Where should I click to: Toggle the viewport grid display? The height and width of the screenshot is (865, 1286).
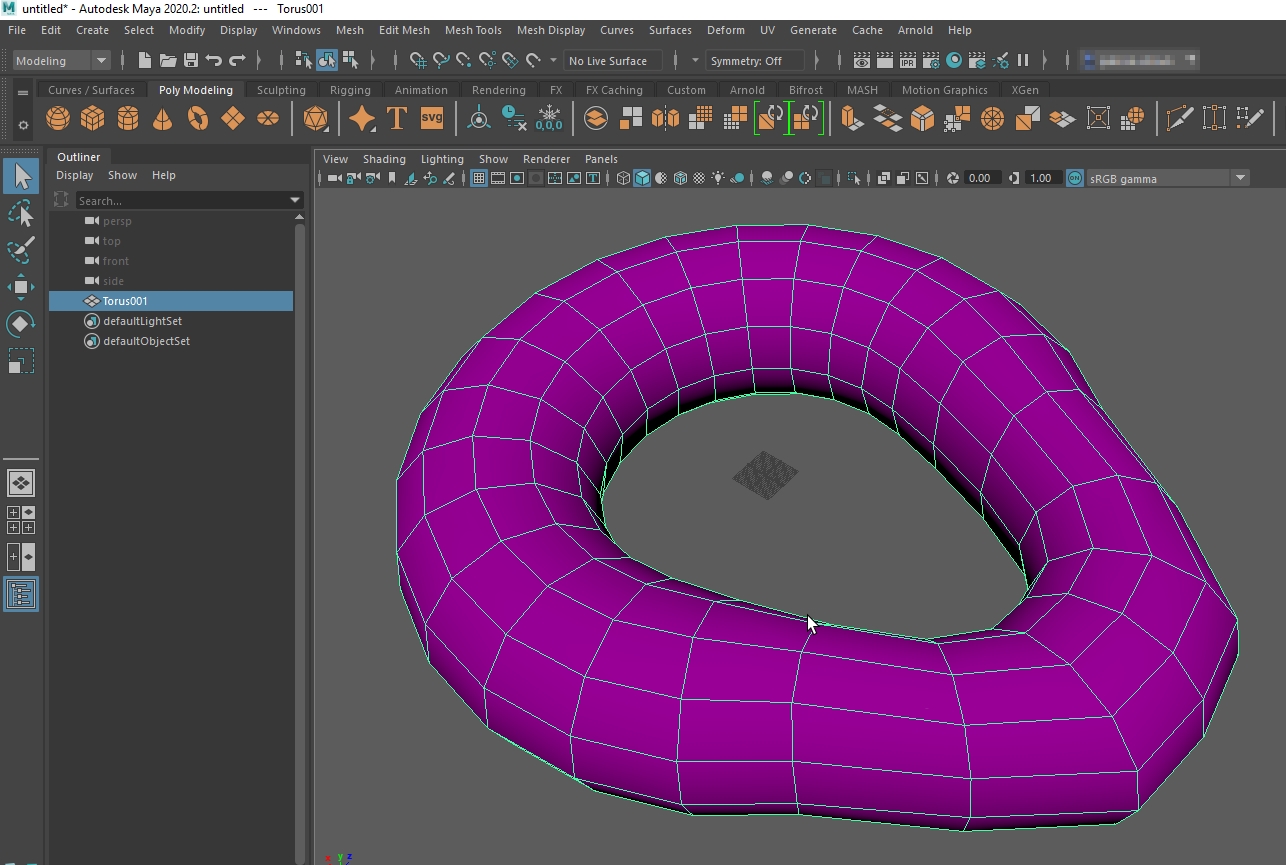pyautogui.click(x=479, y=179)
